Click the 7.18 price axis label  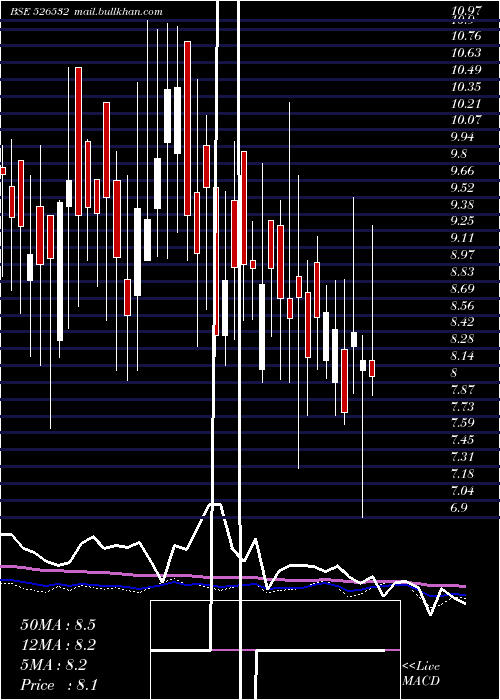coord(463,474)
